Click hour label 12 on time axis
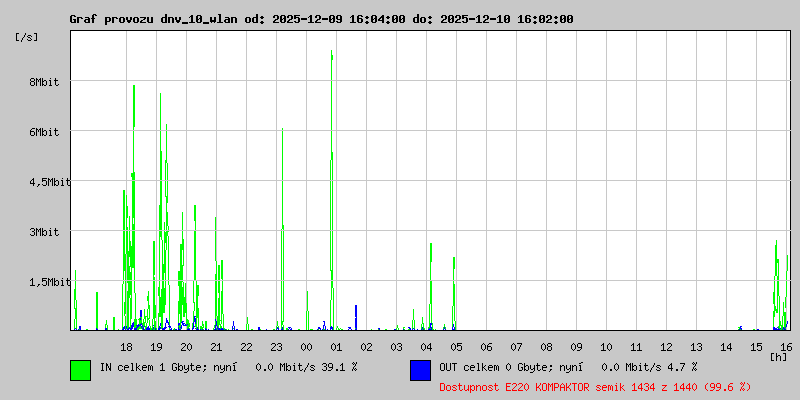 (x=666, y=347)
